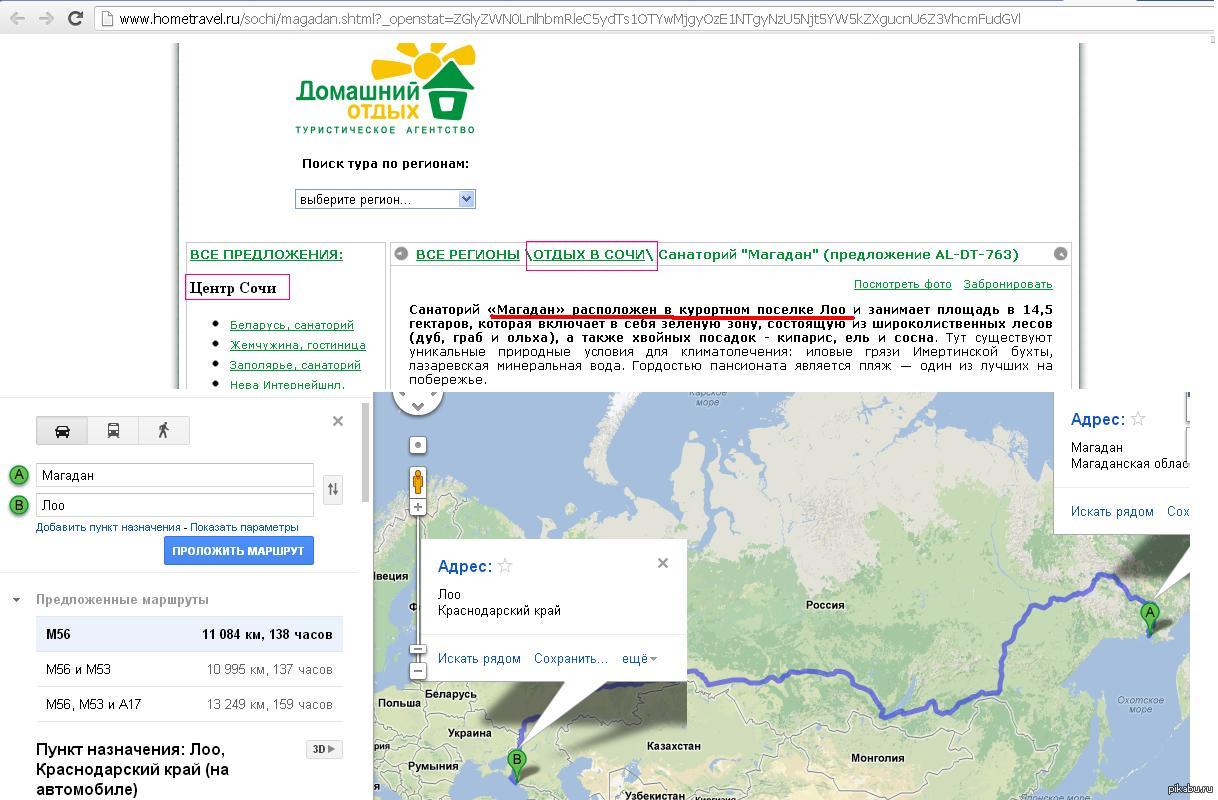Close the directions panel
This screenshot has width=1218, height=800.
(338, 421)
